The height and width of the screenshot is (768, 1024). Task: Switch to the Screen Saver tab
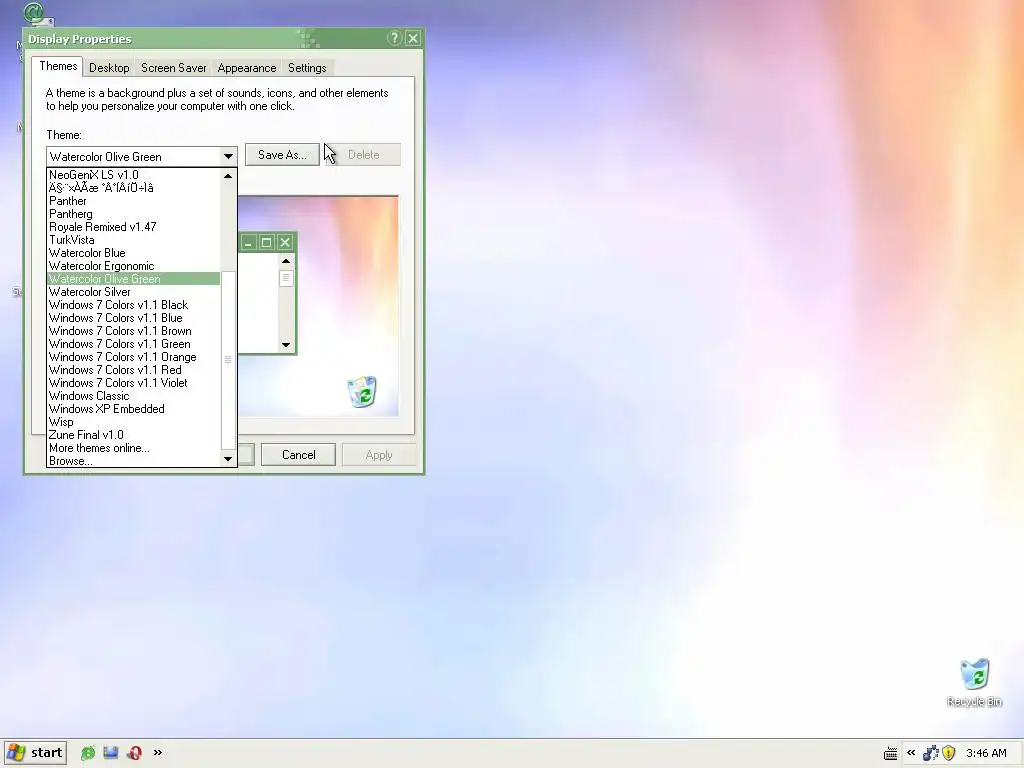(174, 68)
